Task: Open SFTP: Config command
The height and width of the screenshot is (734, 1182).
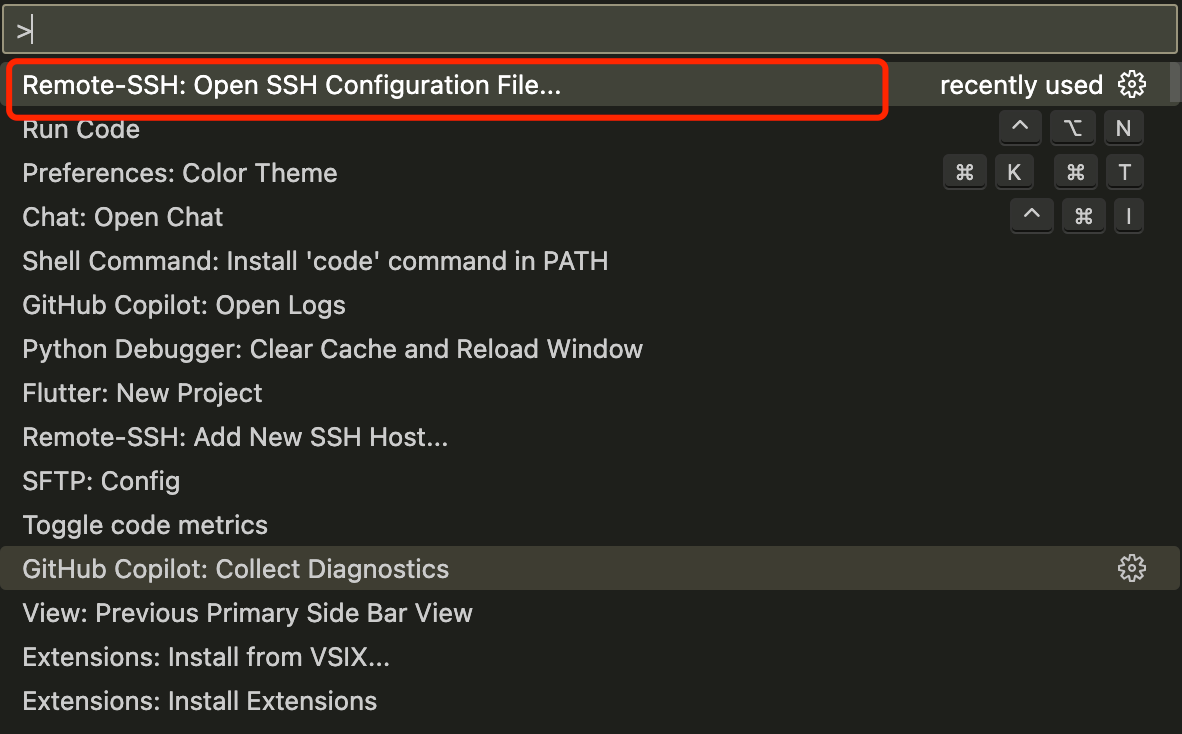Action: pos(589,481)
